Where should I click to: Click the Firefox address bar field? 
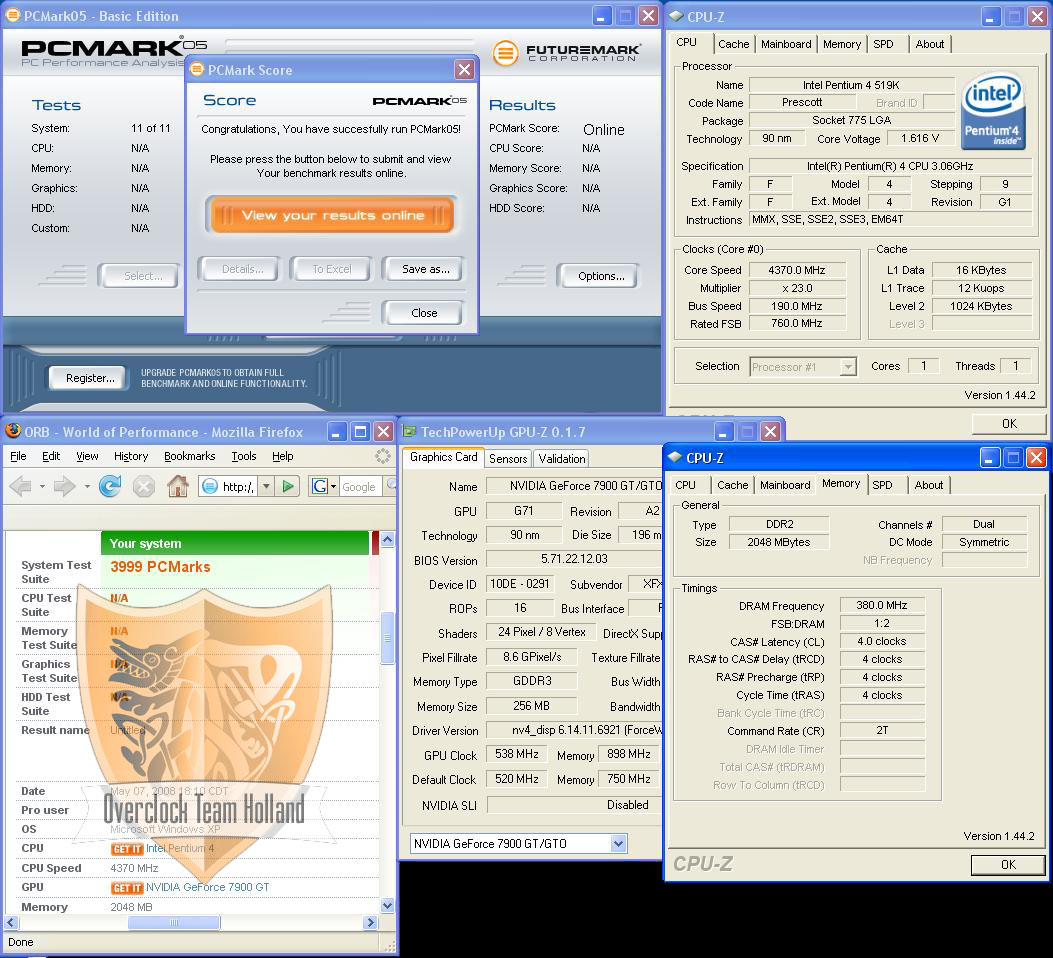(x=229, y=486)
